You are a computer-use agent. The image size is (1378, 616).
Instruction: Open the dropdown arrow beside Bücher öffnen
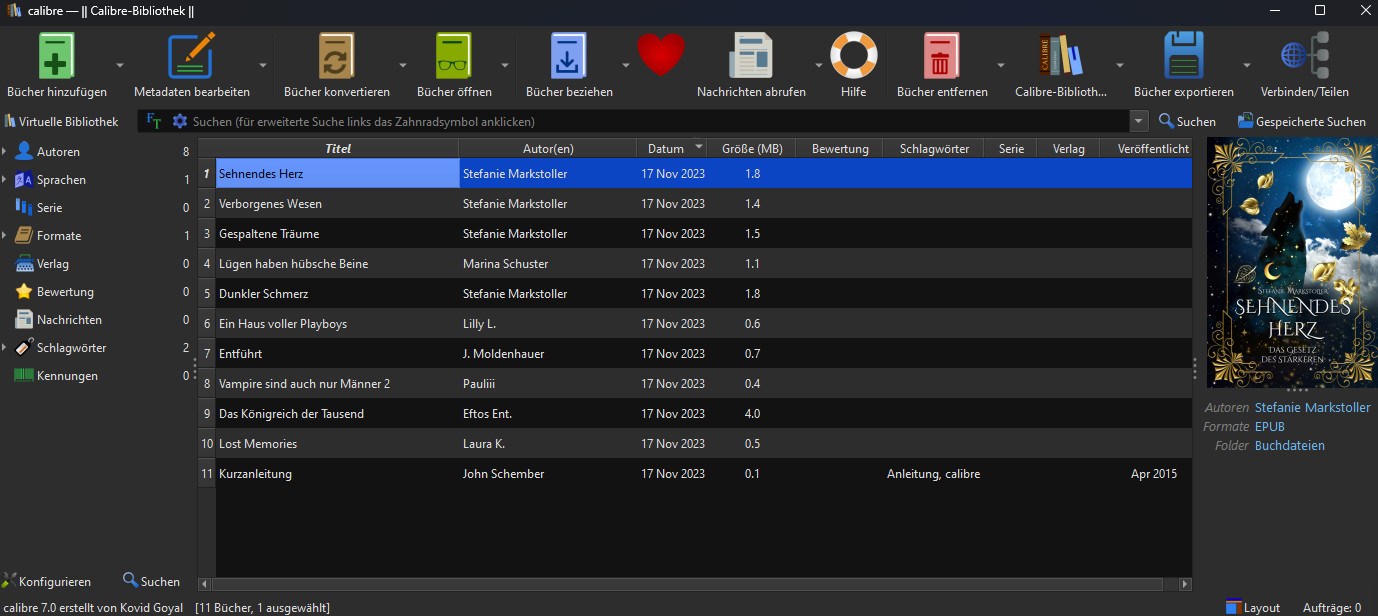[505, 65]
